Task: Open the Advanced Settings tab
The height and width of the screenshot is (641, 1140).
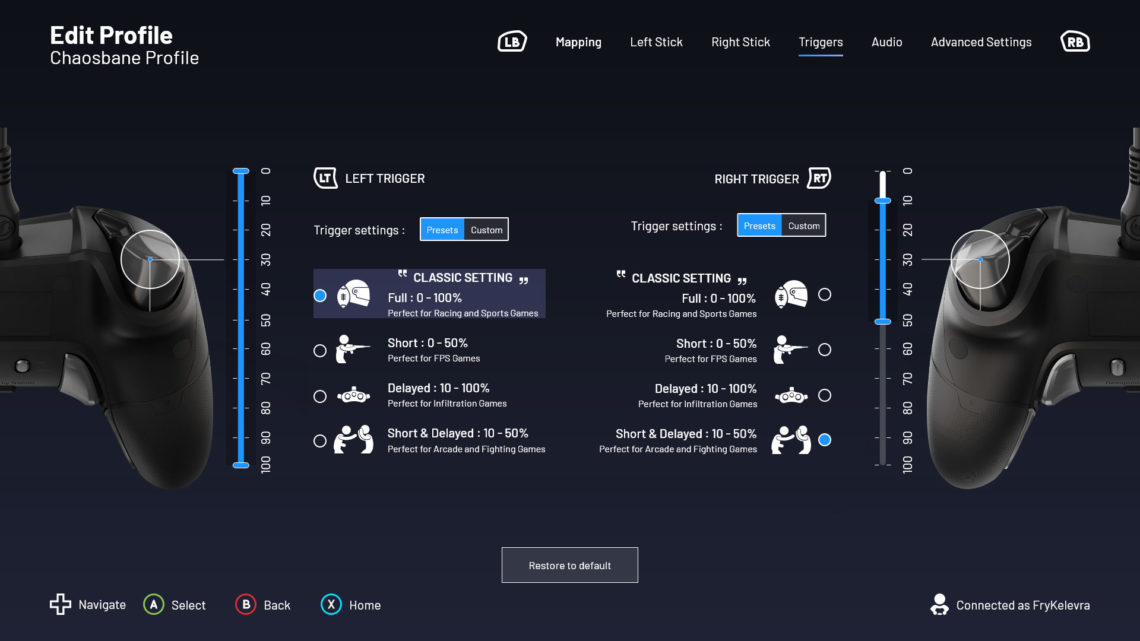Action: pyautogui.click(x=981, y=42)
